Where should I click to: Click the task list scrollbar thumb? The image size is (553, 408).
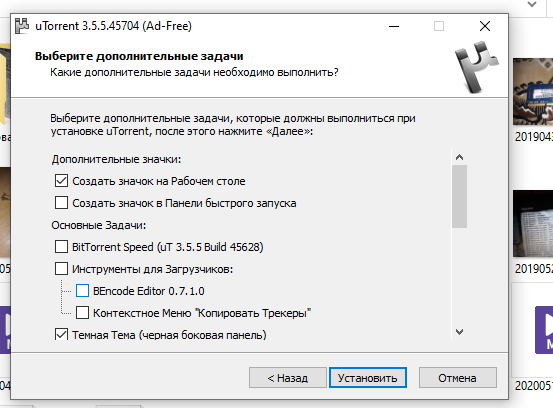459,196
